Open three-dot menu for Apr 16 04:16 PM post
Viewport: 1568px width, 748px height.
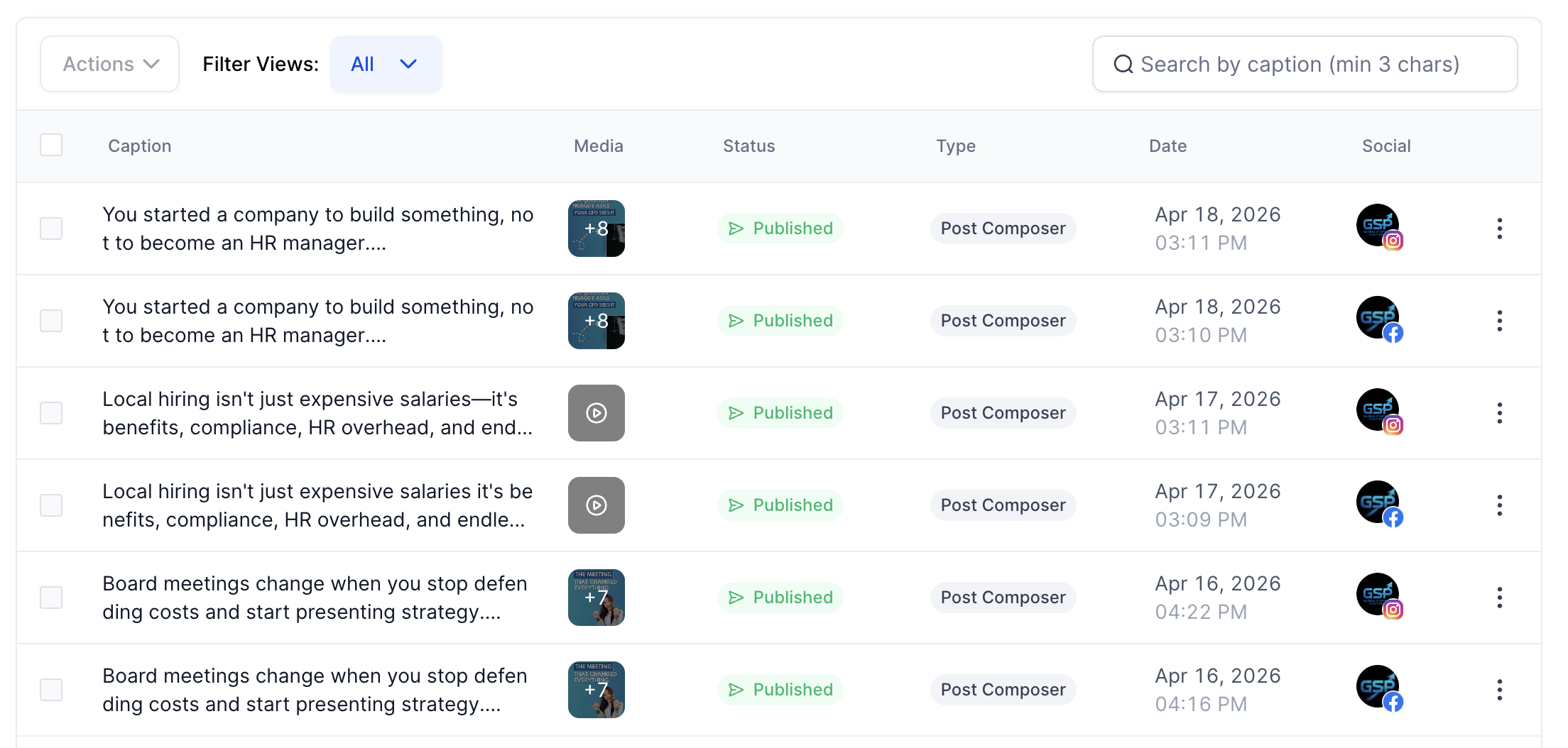pos(1499,690)
